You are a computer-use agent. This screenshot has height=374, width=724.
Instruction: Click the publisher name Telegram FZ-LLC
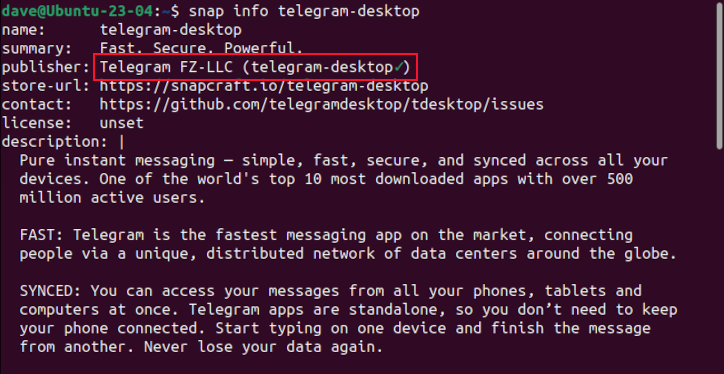(167, 67)
